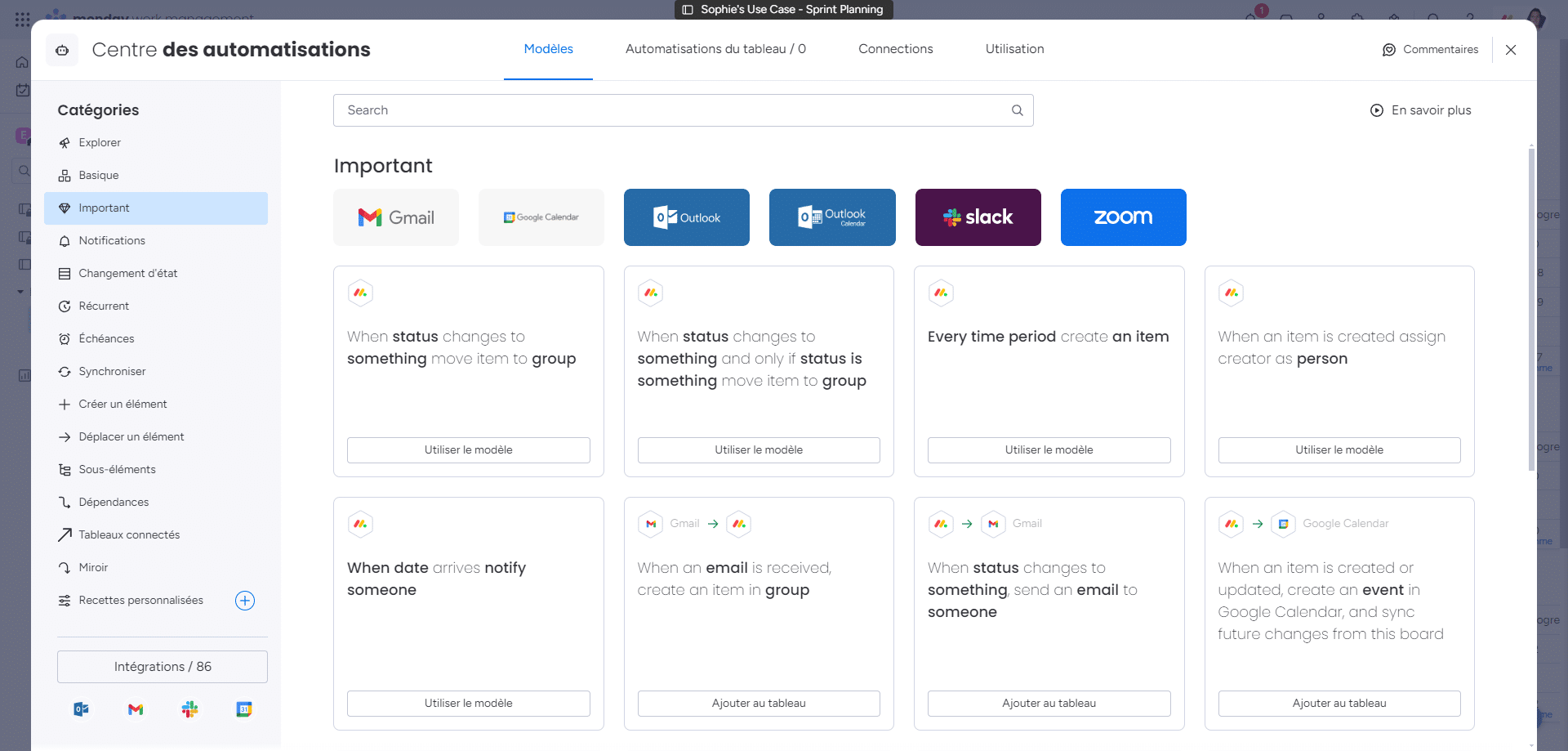Open Automatisations du tableau tab
Image resolution: width=1568 pixels, height=751 pixels.
[715, 49]
